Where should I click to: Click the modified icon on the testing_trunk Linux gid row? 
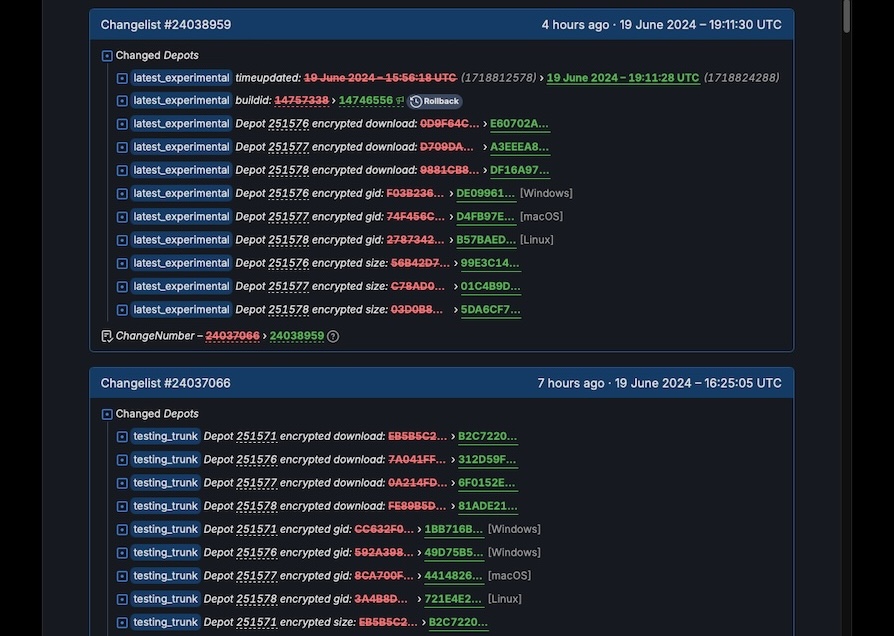coord(122,599)
